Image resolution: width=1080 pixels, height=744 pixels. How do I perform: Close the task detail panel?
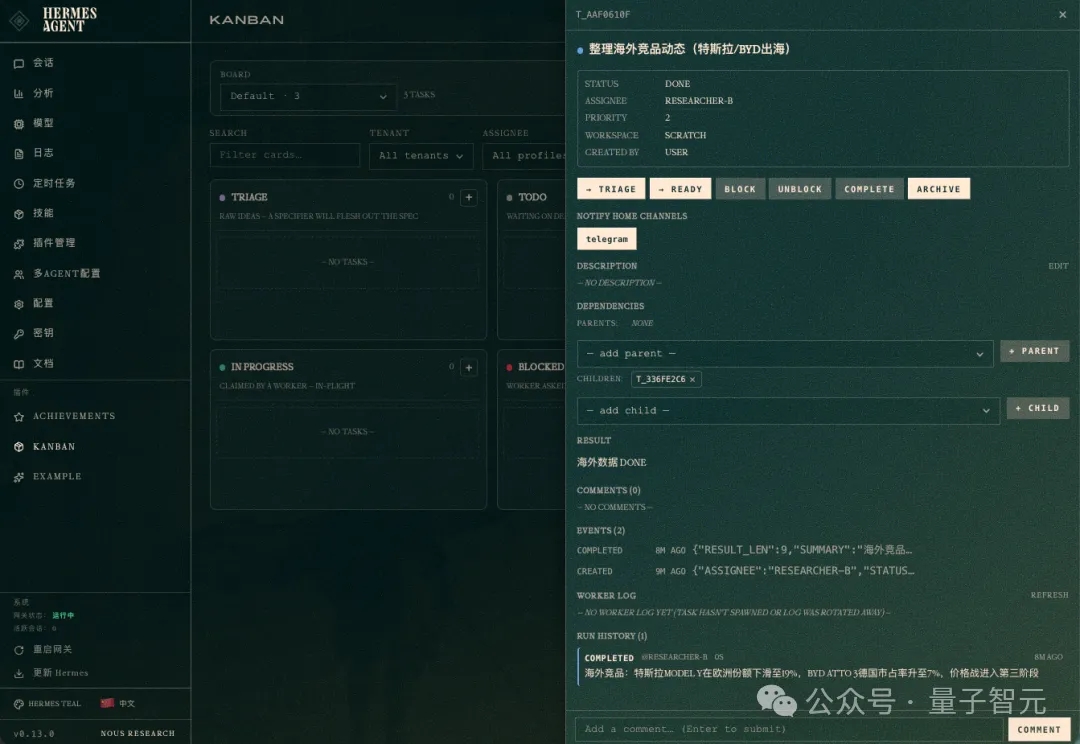point(1063,14)
